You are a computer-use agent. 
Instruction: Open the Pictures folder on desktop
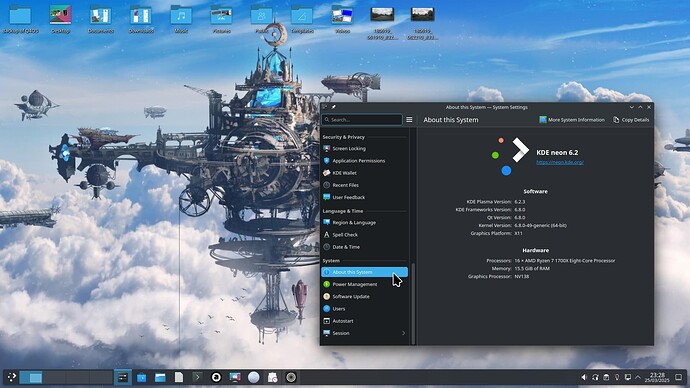pyautogui.click(x=221, y=20)
